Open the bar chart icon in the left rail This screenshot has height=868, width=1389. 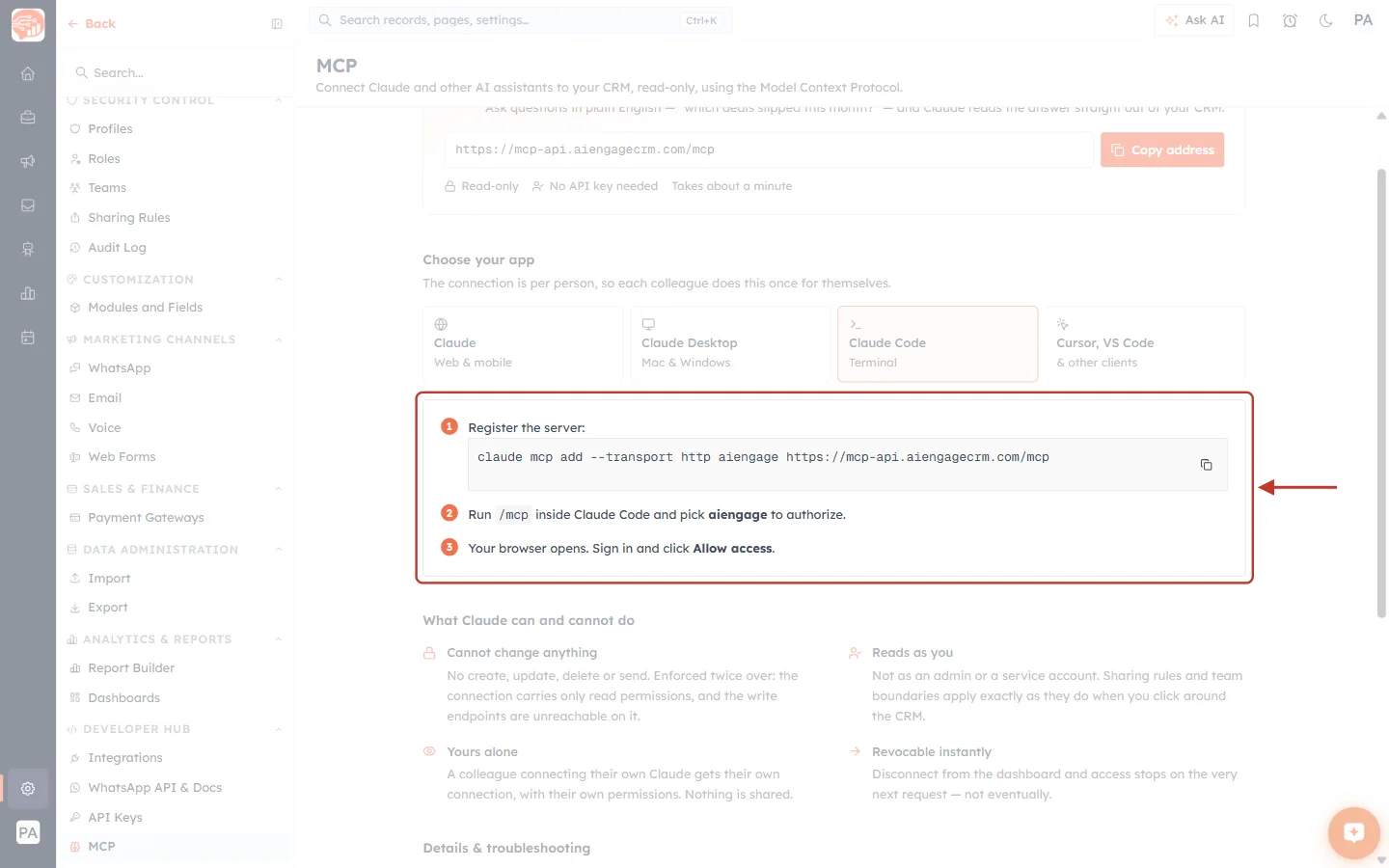coord(28,293)
